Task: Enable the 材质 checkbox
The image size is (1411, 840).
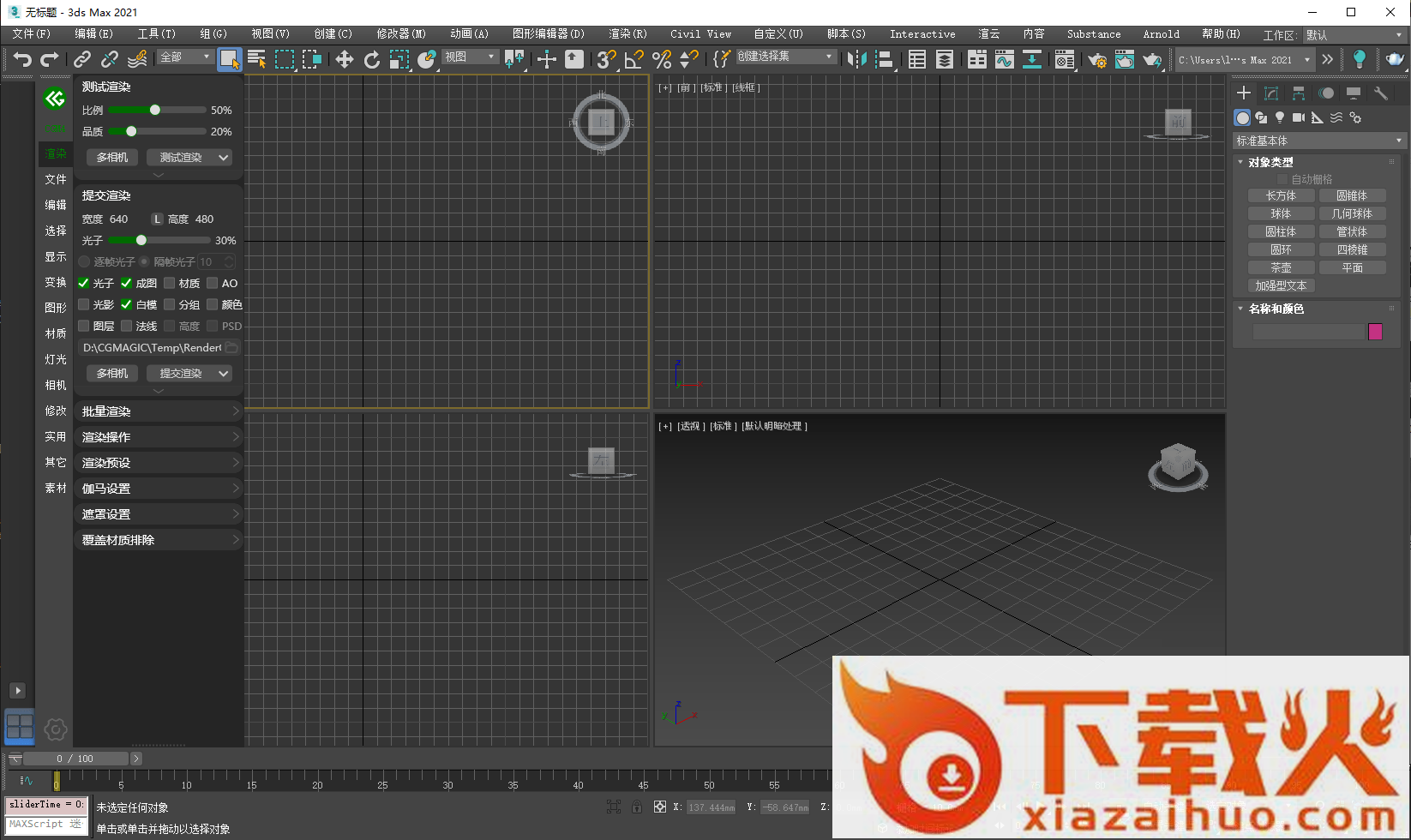Action: click(169, 283)
